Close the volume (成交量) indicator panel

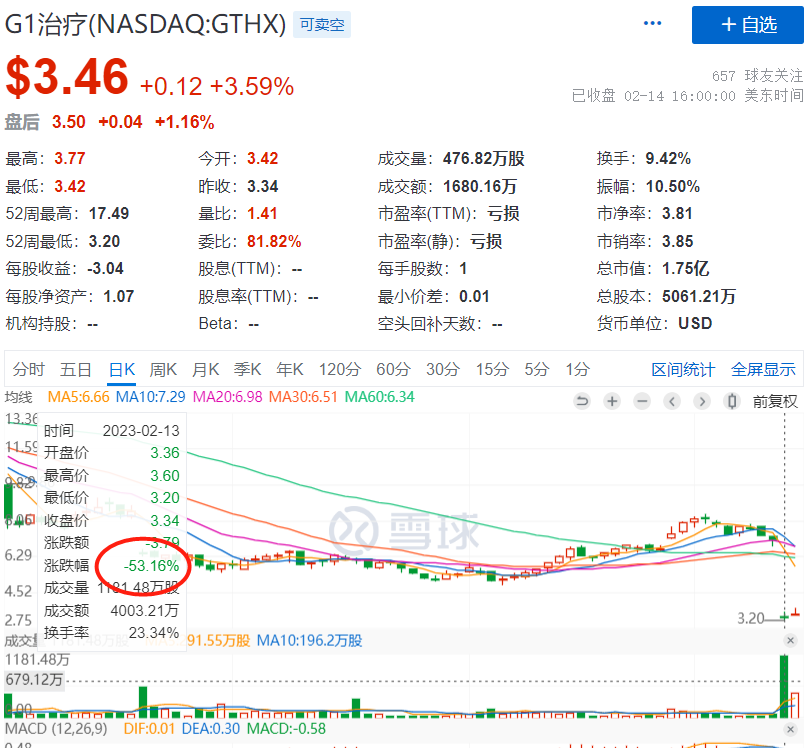[x=790, y=641]
